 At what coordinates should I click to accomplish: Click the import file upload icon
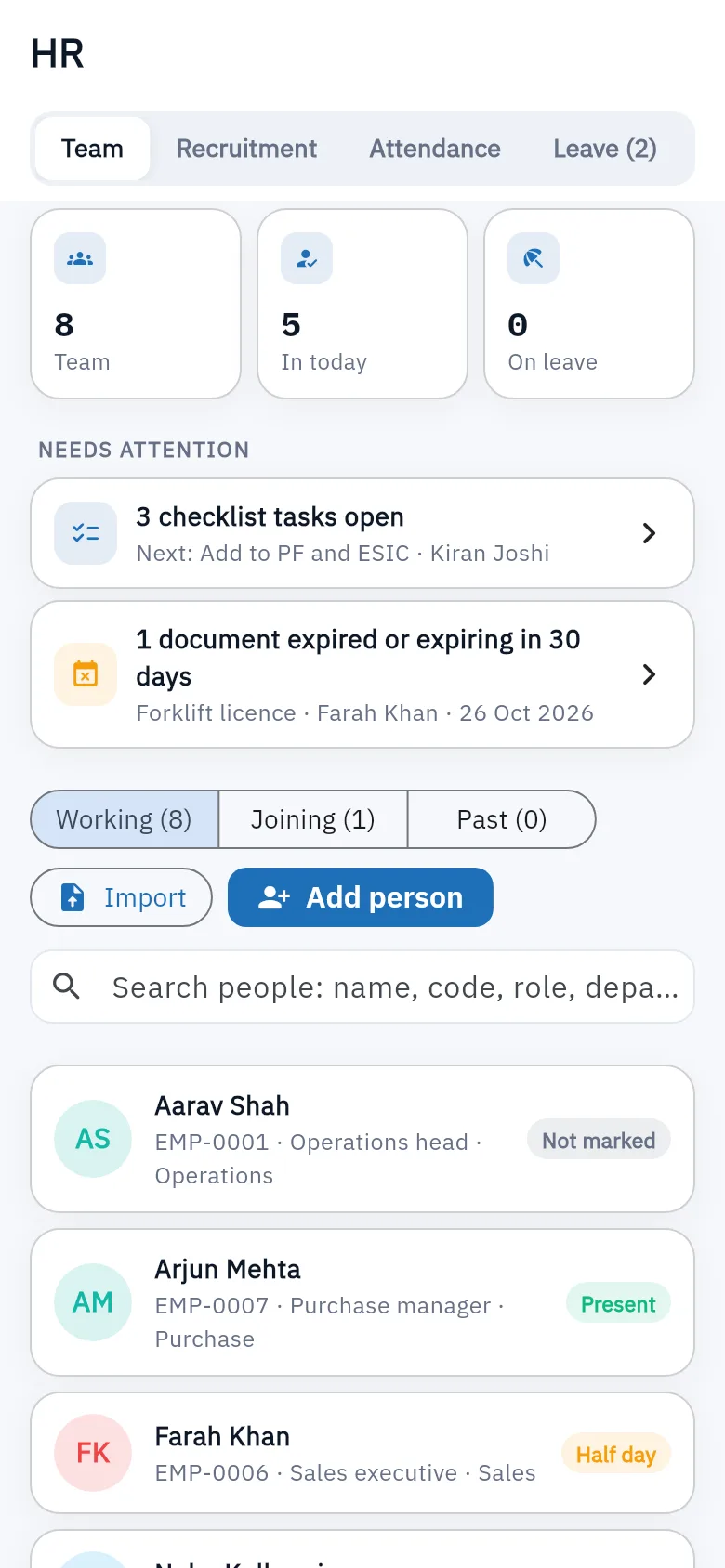click(x=72, y=897)
